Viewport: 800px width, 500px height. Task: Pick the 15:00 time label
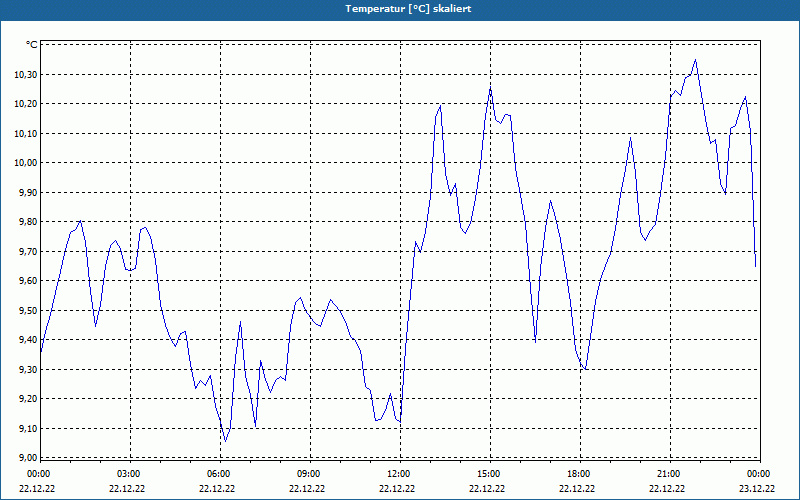491,474
